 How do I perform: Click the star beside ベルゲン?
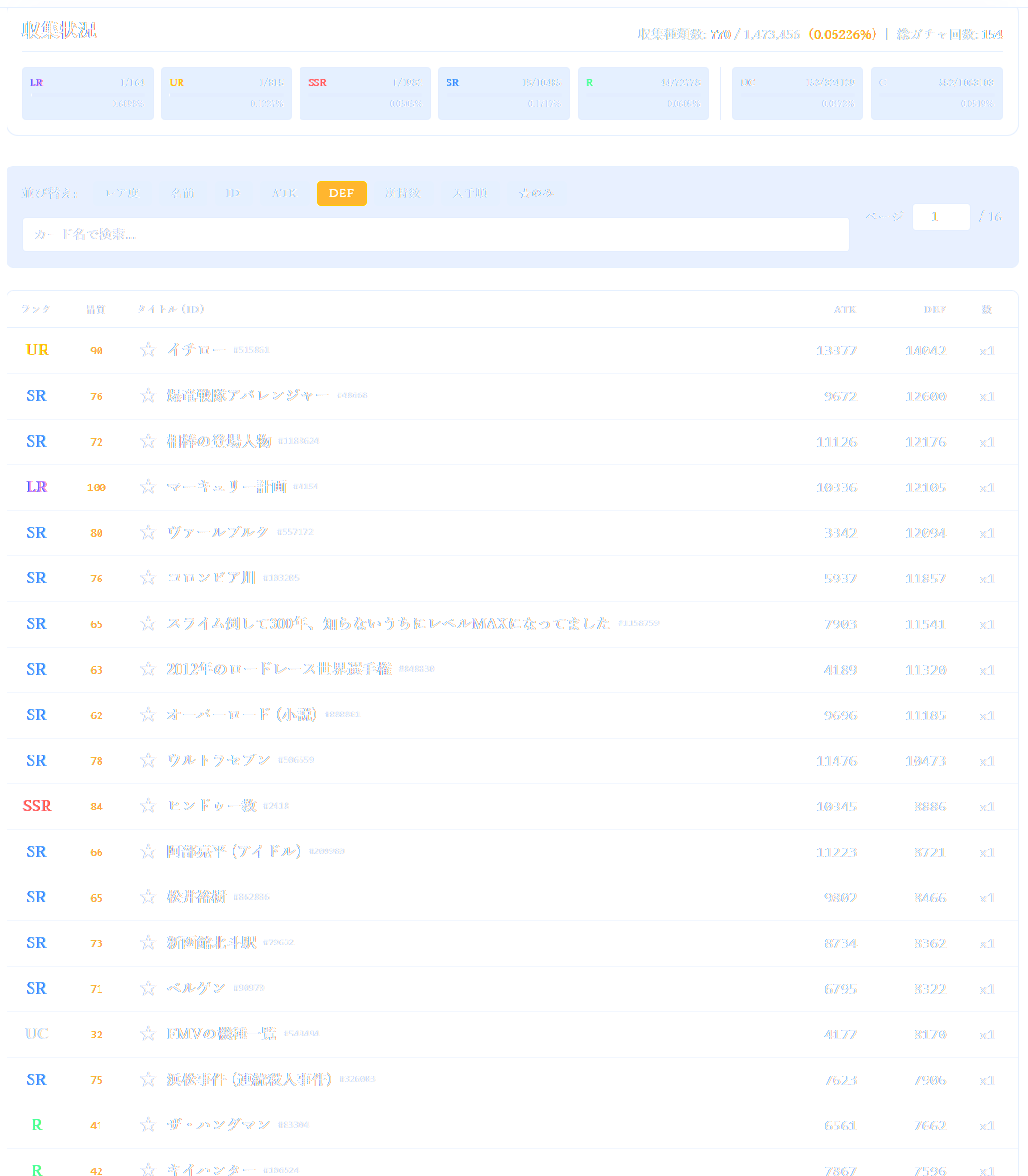[147, 988]
